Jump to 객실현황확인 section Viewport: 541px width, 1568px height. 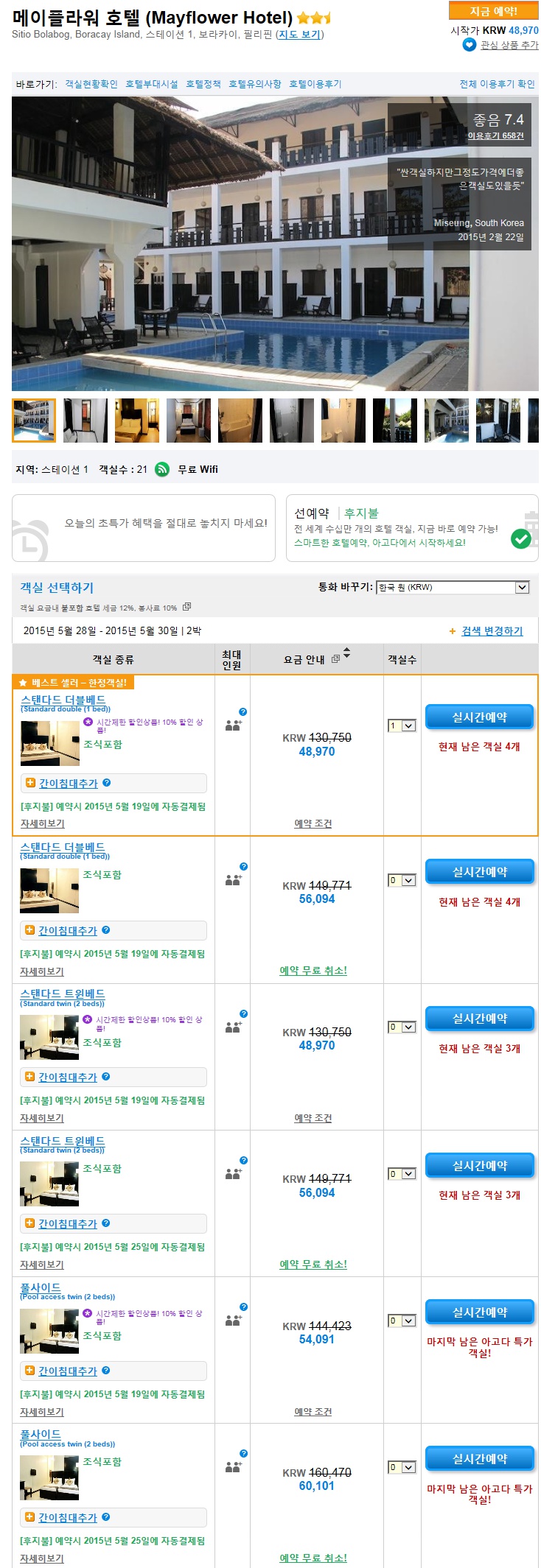(91, 84)
